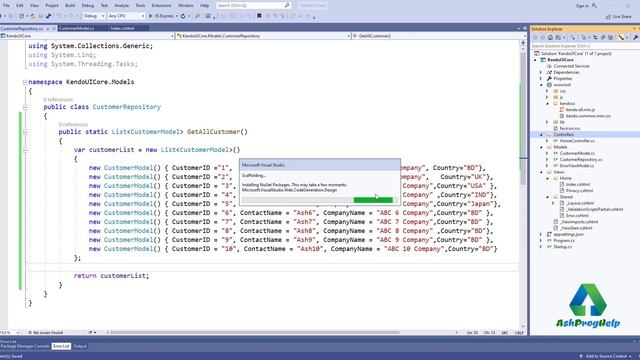Screen dimensions: 640x360
Task: Click the Search Solution Explorer field
Action: pyautogui.click(x=584, y=46)
